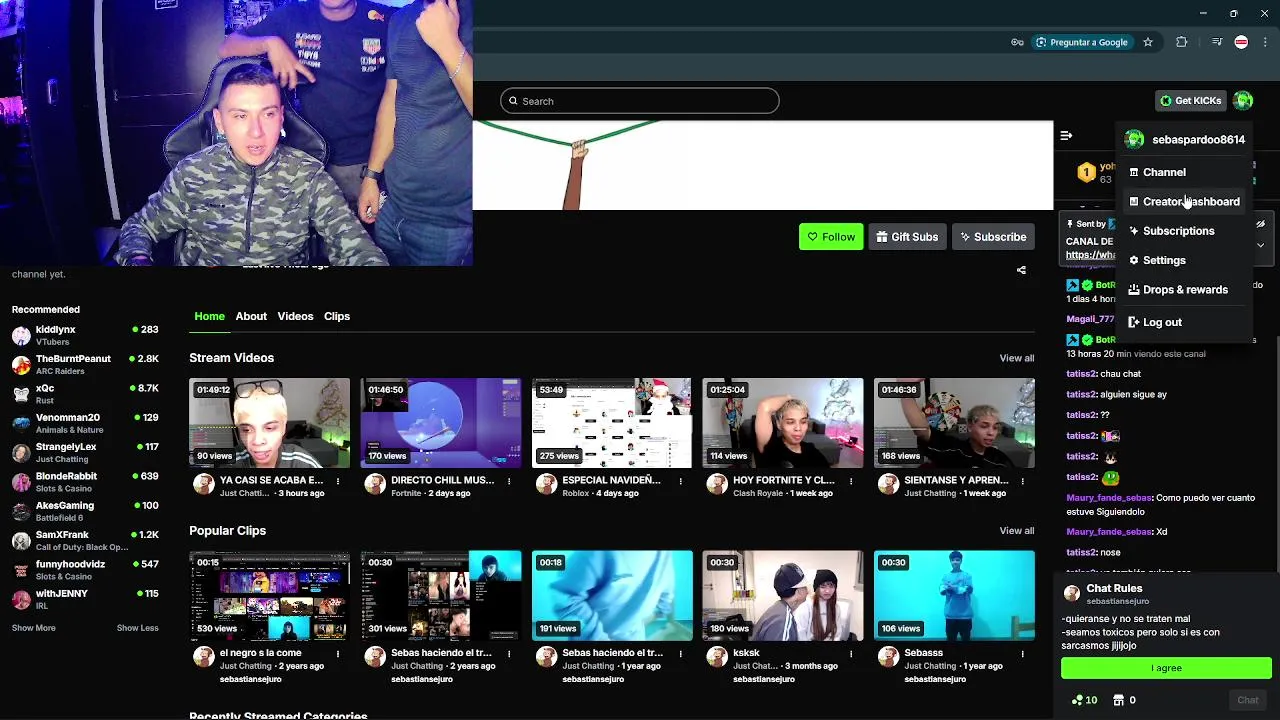Switch to the About tab

(251, 316)
